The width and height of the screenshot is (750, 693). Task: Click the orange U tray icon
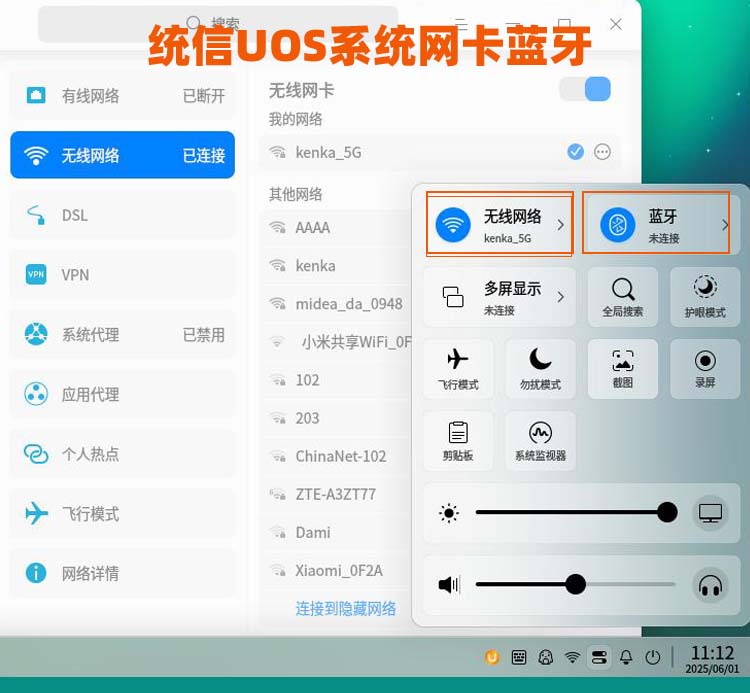(492, 657)
